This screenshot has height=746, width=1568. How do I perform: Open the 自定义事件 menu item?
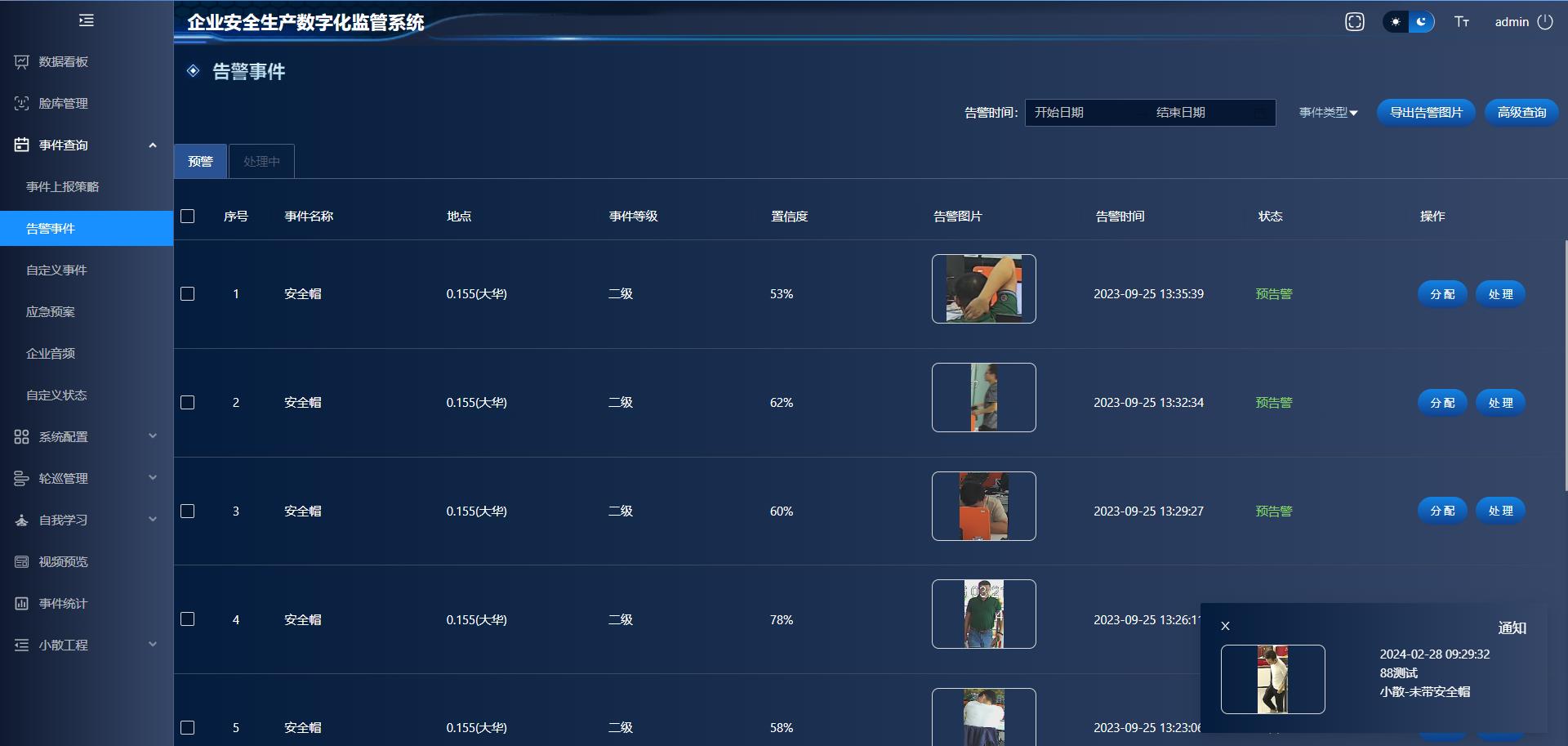[x=87, y=270]
